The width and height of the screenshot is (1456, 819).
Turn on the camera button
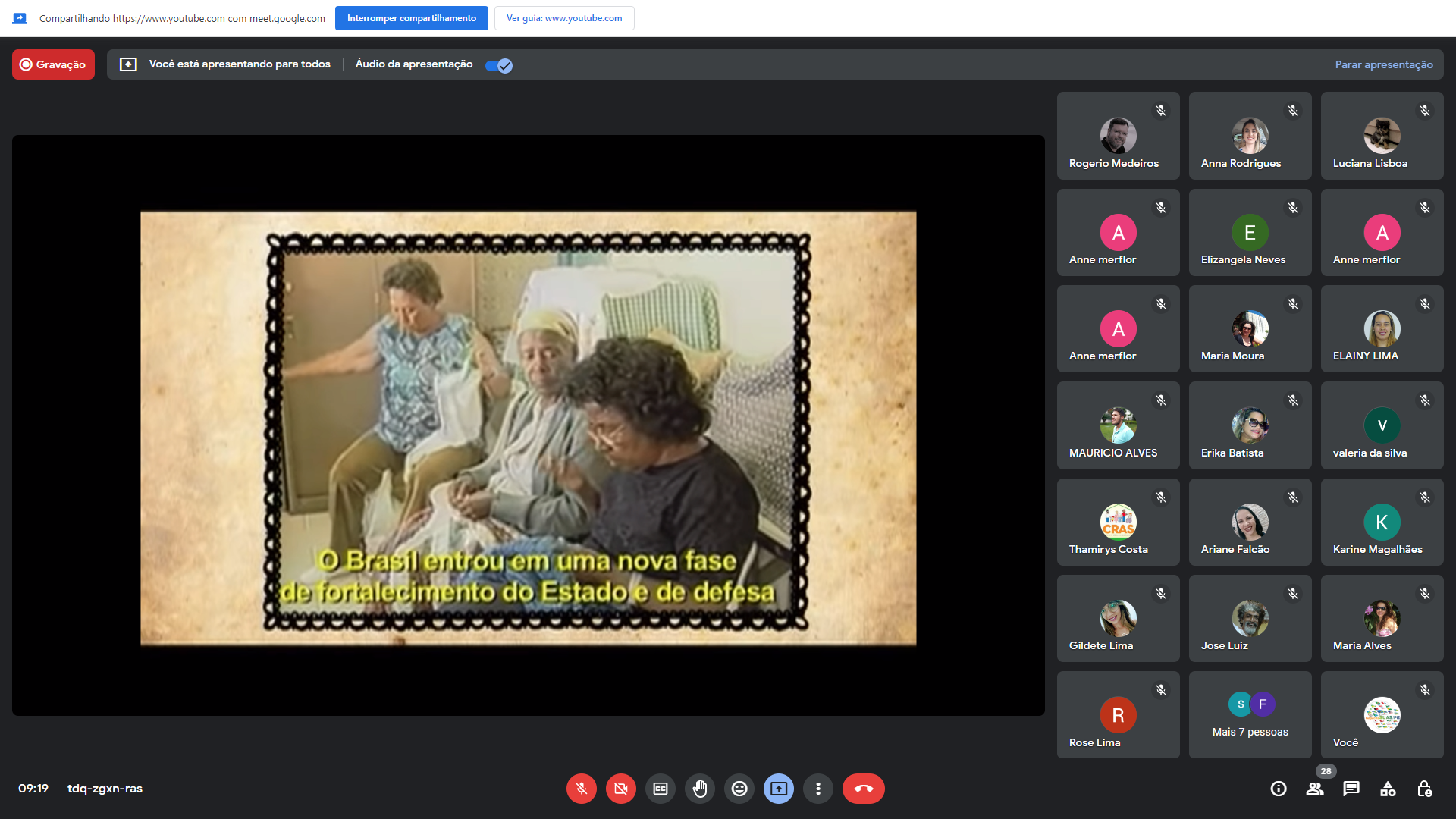point(620,789)
